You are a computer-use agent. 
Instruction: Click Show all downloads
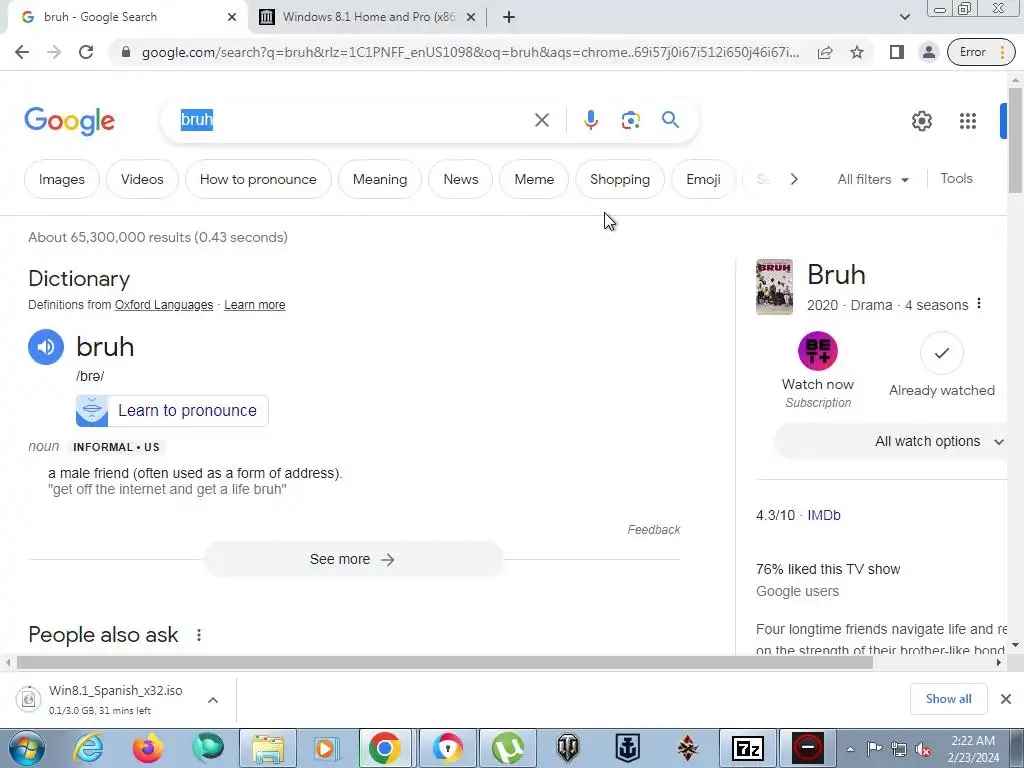(948, 699)
